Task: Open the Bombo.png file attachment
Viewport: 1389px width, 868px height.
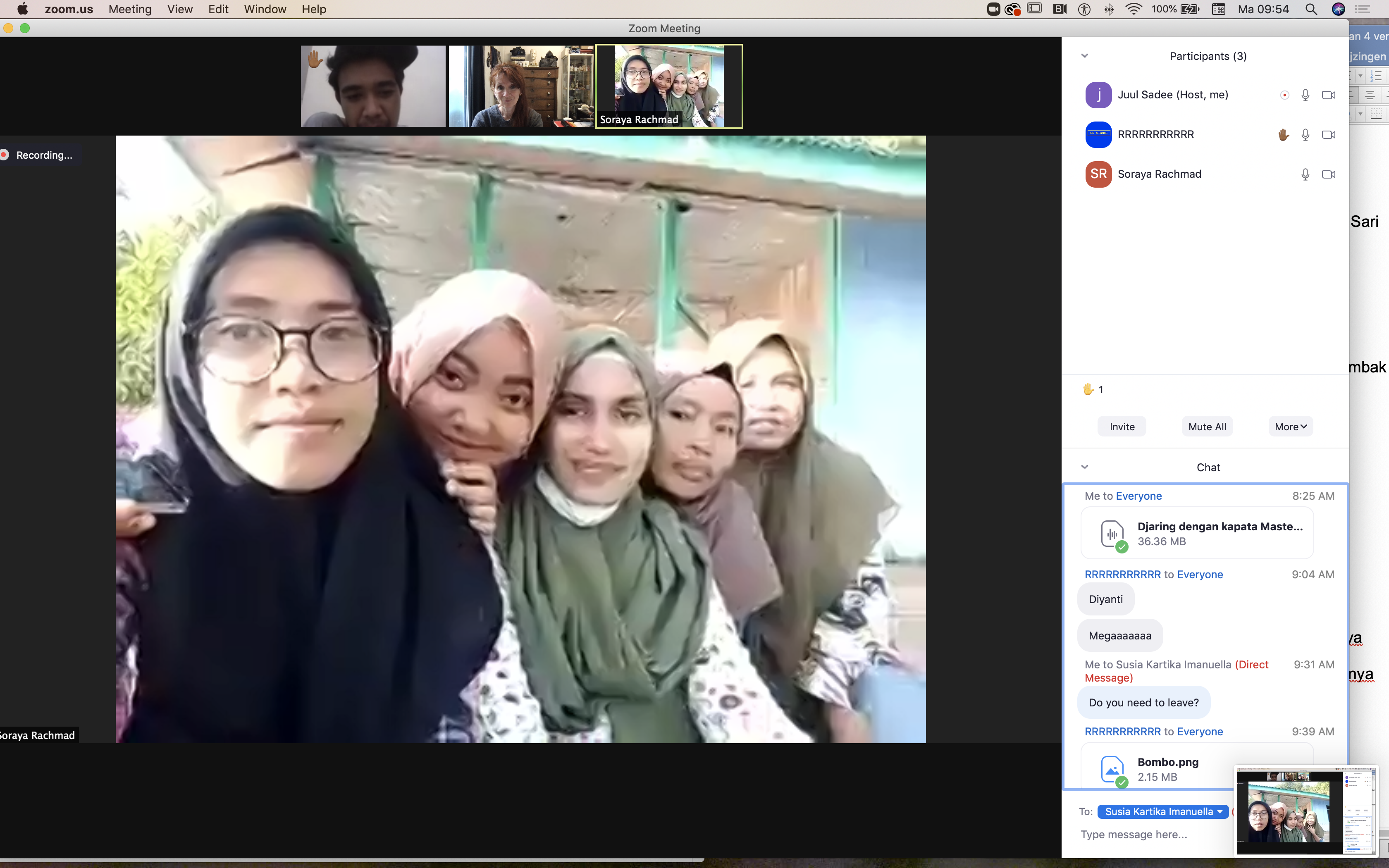Action: pyautogui.click(x=1167, y=768)
